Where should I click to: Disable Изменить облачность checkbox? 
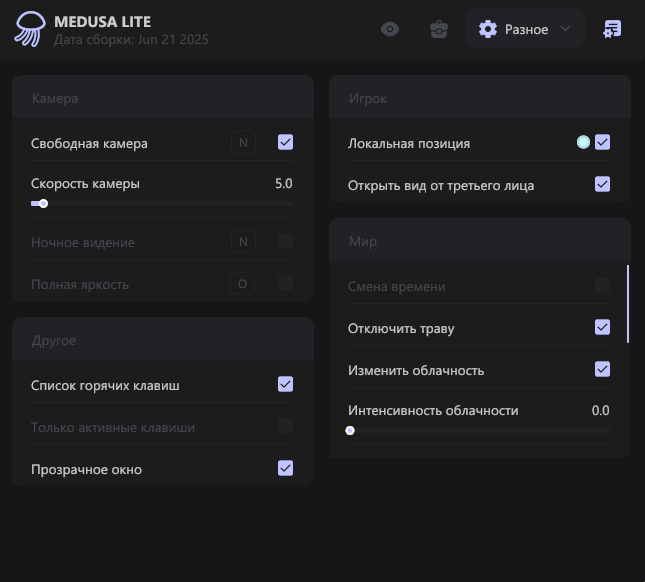pyautogui.click(x=602, y=369)
